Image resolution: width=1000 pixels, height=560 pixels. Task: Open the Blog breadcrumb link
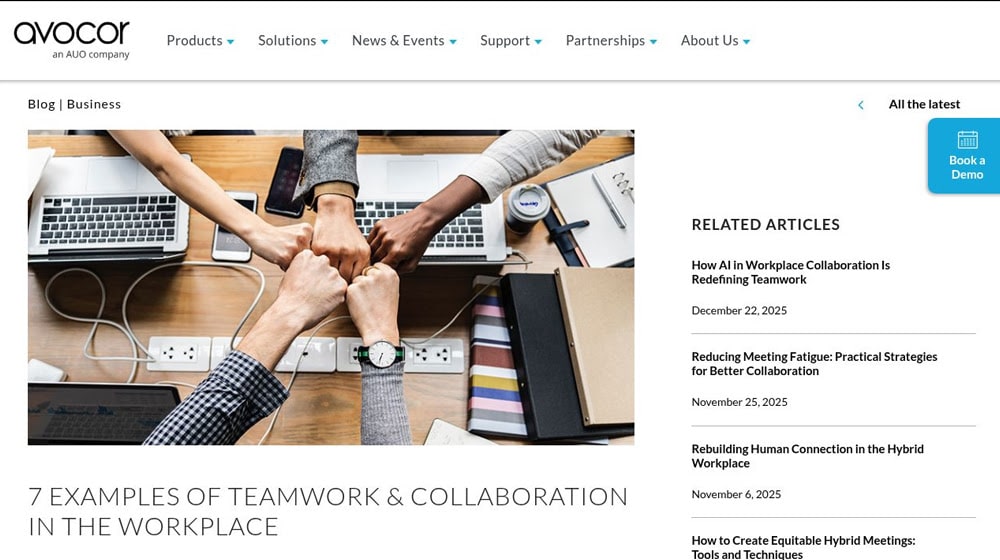click(x=41, y=104)
